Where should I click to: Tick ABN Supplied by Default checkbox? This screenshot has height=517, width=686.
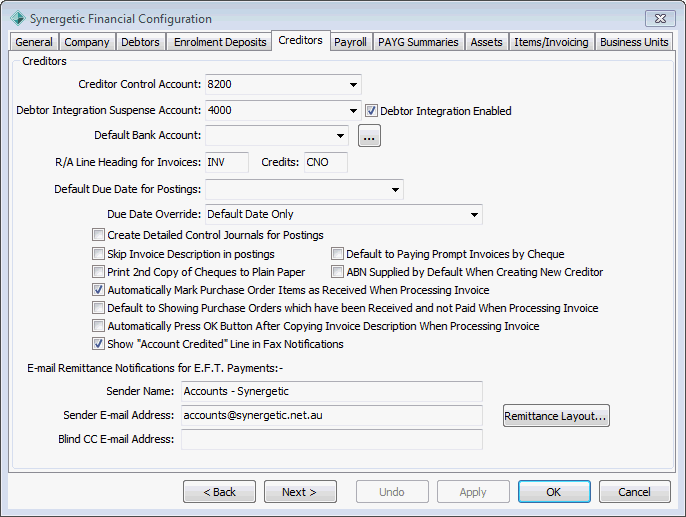[337, 272]
